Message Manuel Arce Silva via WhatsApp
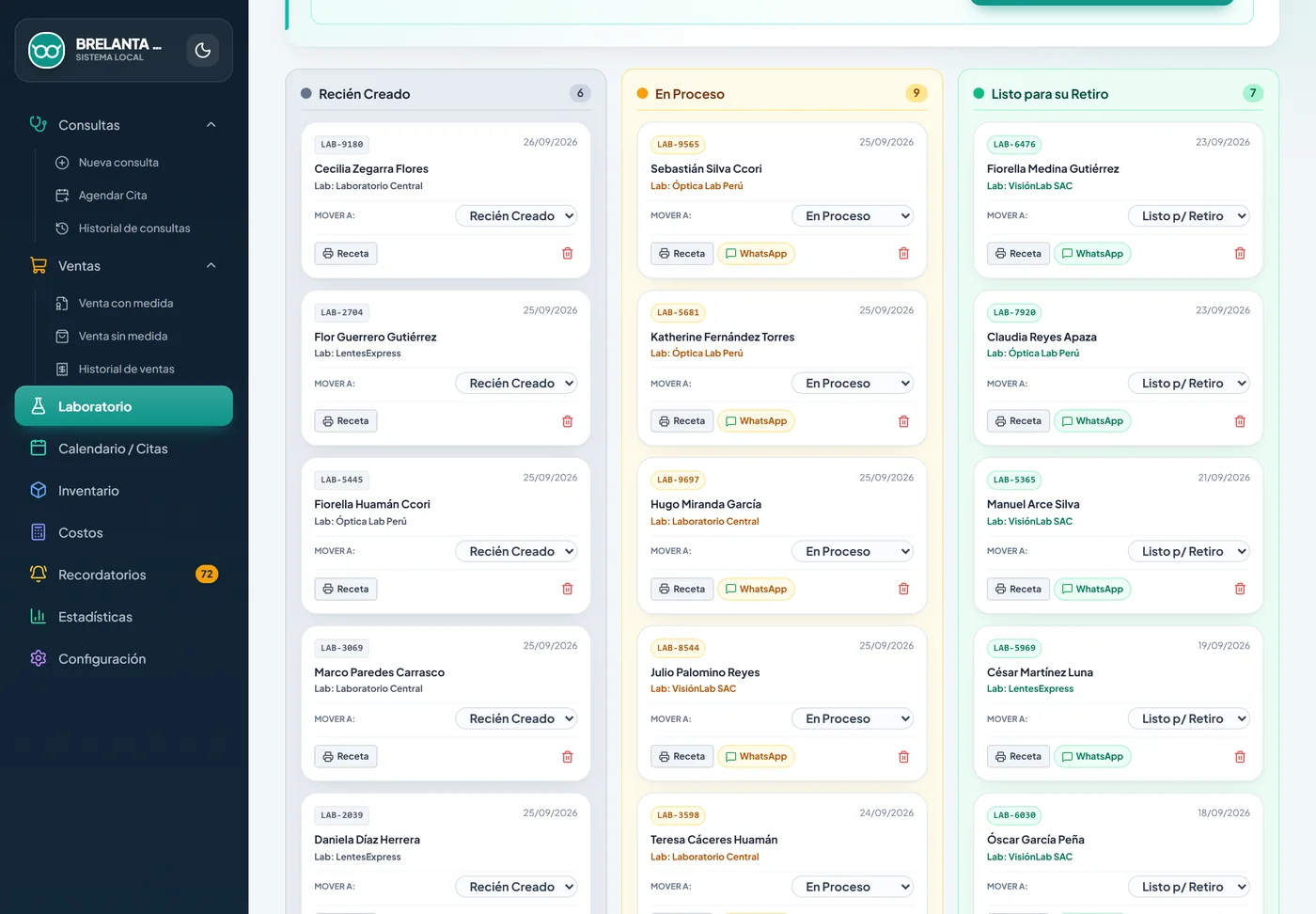 [1092, 590]
